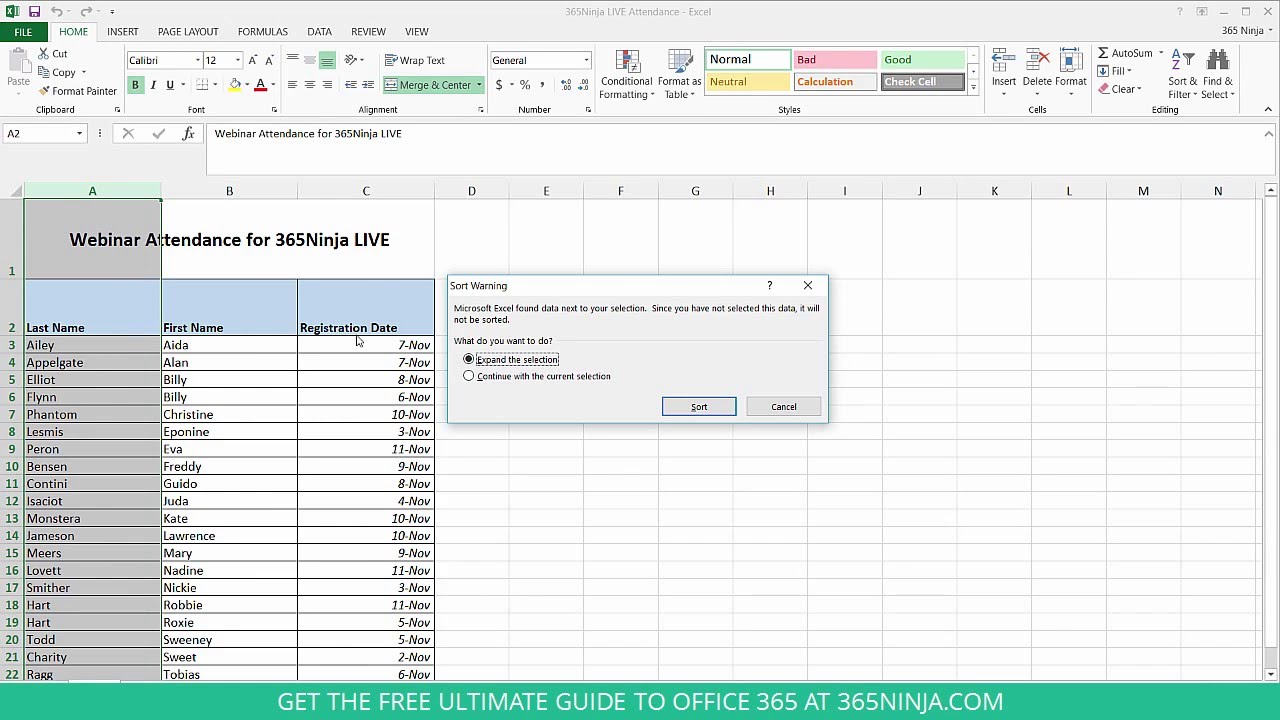1280x720 pixels.
Task: Open Find & Select menu
Action: click(1218, 75)
